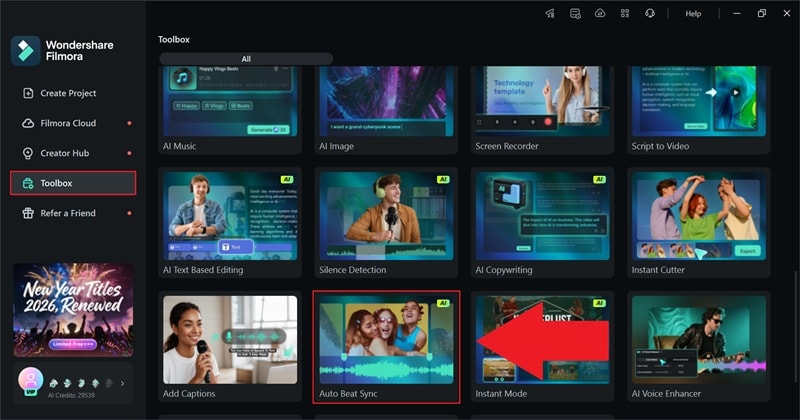This screenshot has height=420, width=800.
Task: Click the Refer a Friend label
Action: point(68,213)
